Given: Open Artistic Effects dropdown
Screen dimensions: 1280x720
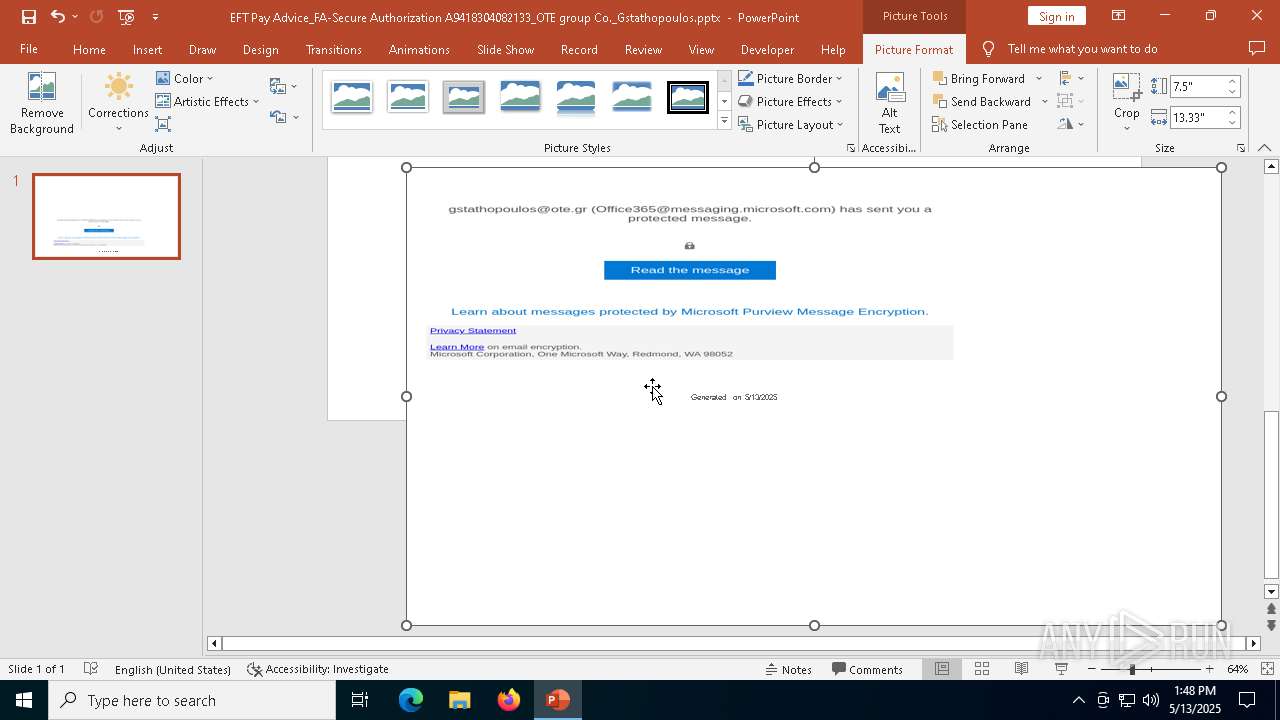Looking at the screenshot, I should pos(207,101).
